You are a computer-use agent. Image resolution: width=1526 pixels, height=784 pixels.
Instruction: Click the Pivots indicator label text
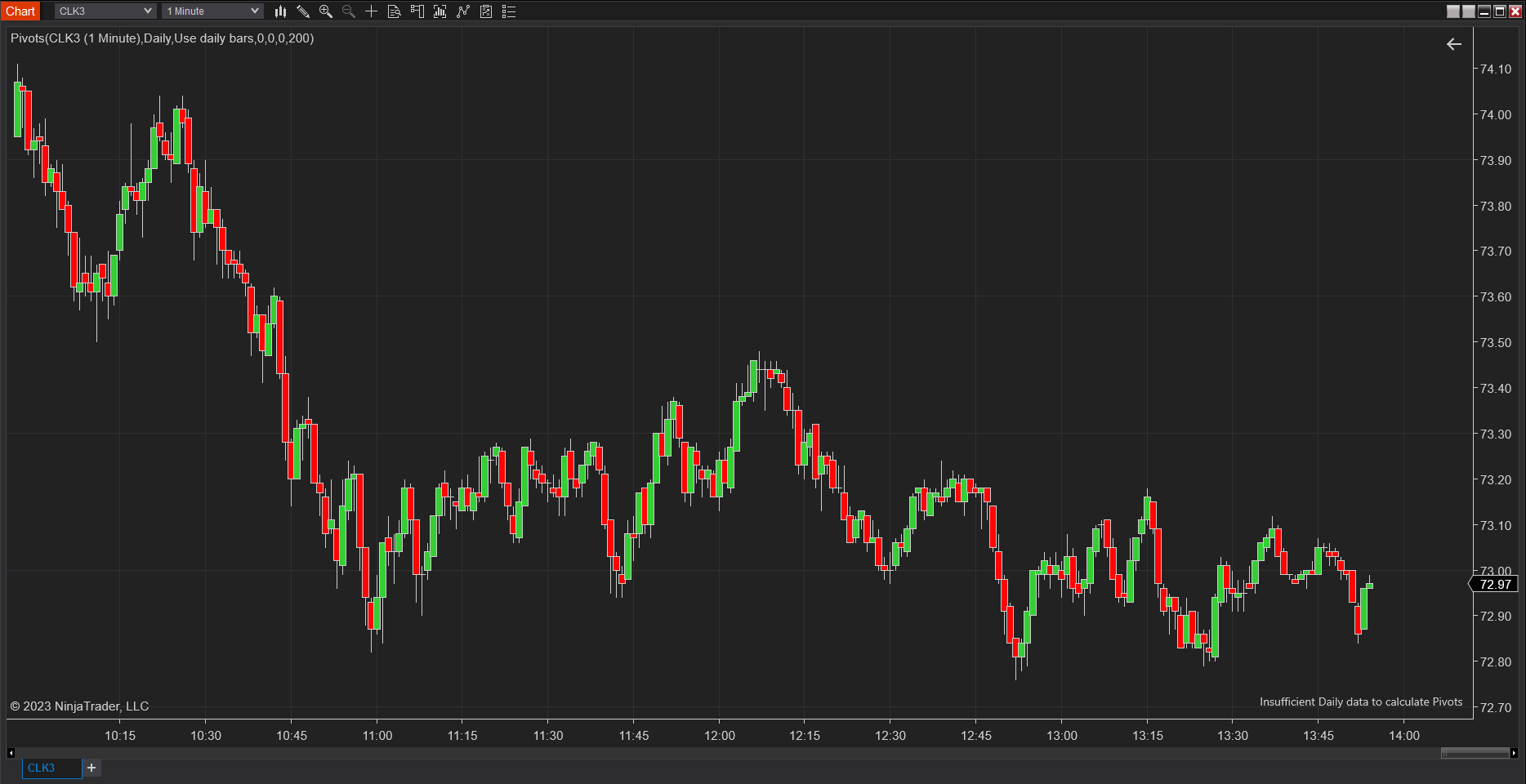click(162, 38)
